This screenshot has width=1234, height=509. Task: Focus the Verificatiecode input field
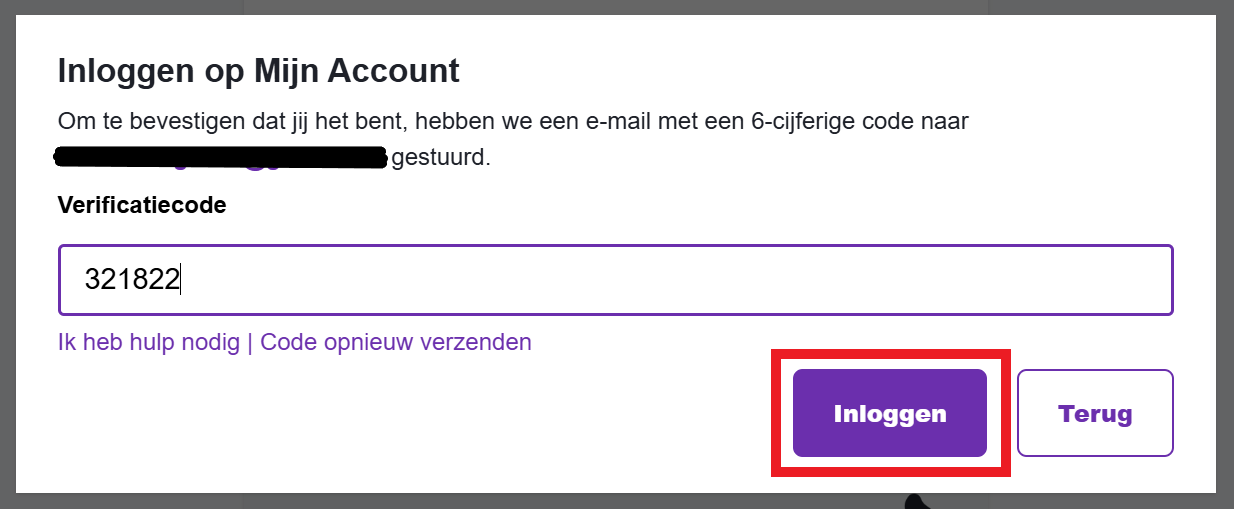click(614, 280)
